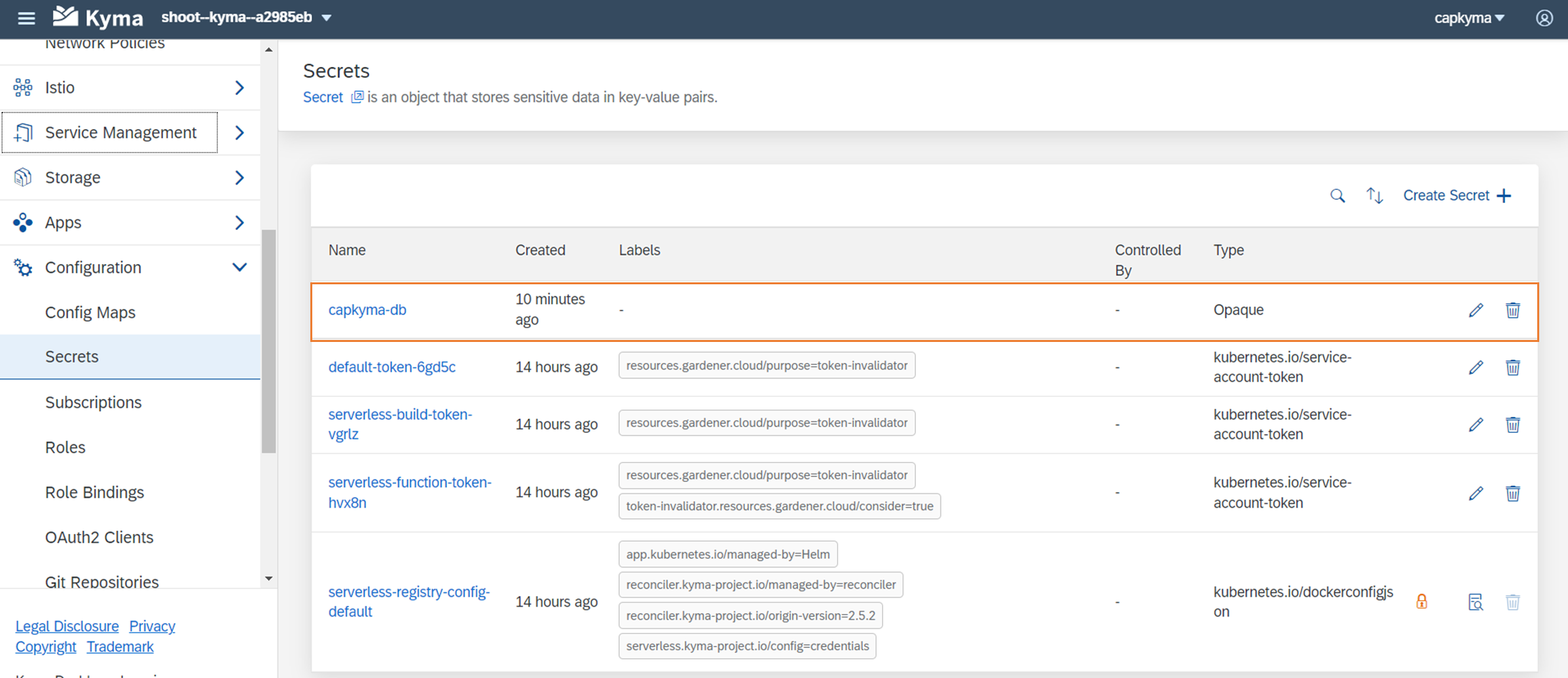Collapse the Configuration section
Image resolution: width=1568 pixels, height=678 pixels.
(x=240, y=267)
